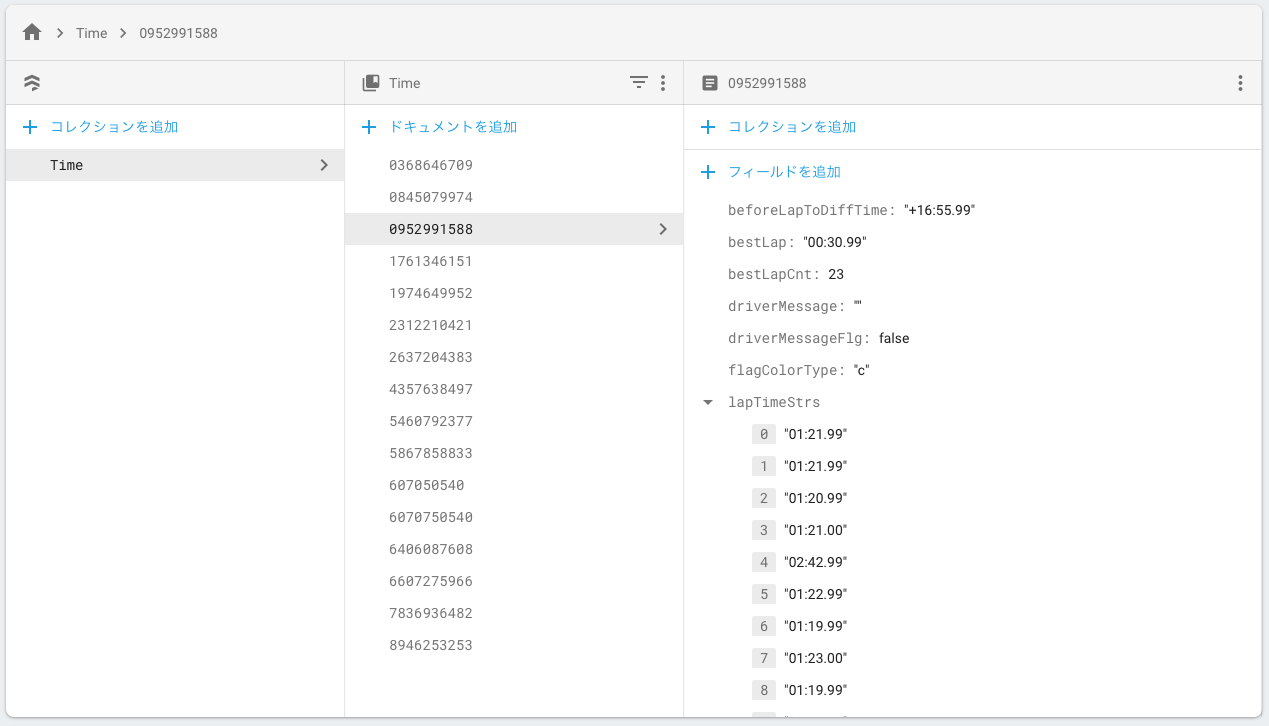1269x726 pixels.
Task: Click the chevron next to the Time collection
Action: pyautogui.click(x=323, y=165)
